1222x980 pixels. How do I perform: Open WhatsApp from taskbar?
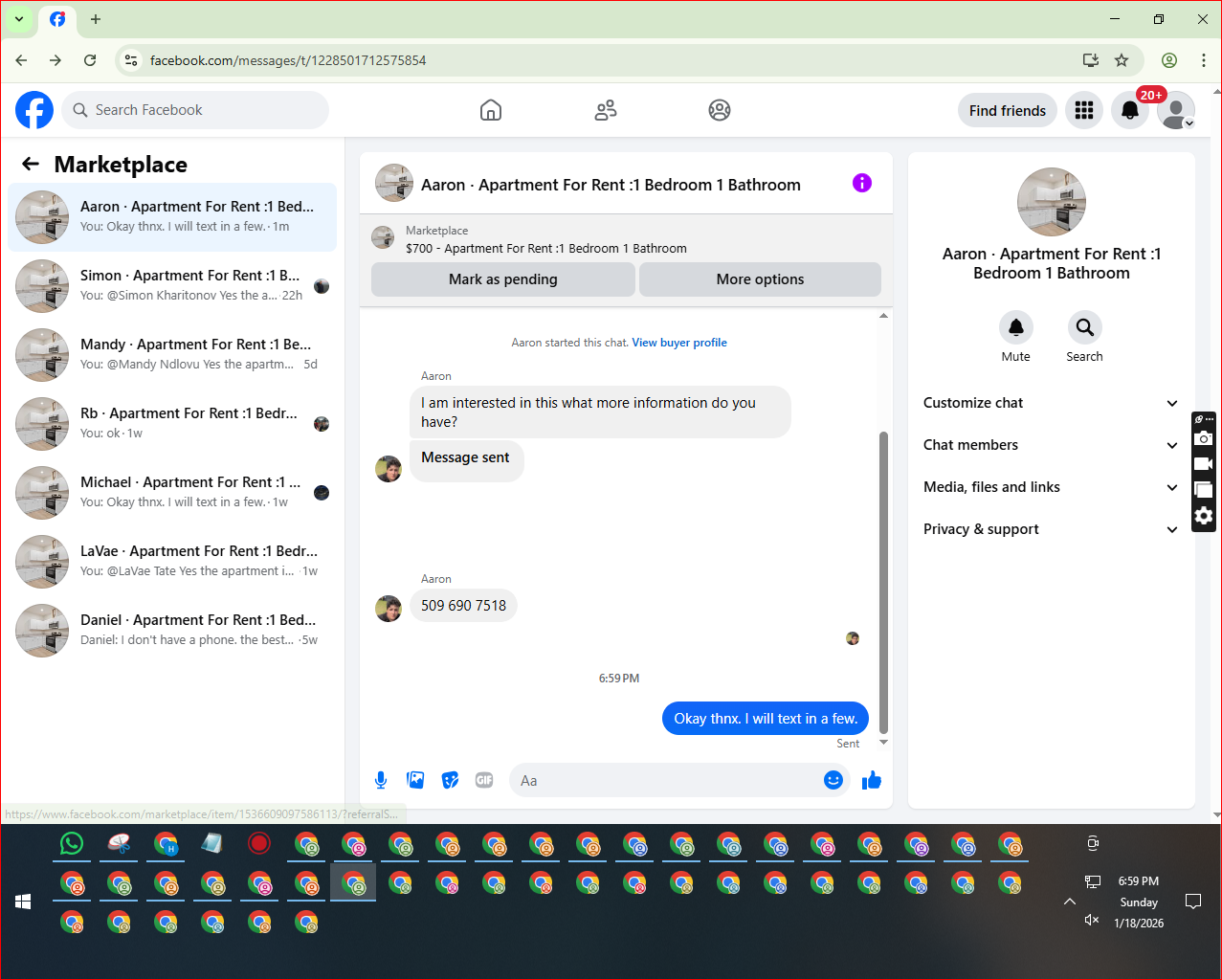pyautogui.click(x=72, y=843)
